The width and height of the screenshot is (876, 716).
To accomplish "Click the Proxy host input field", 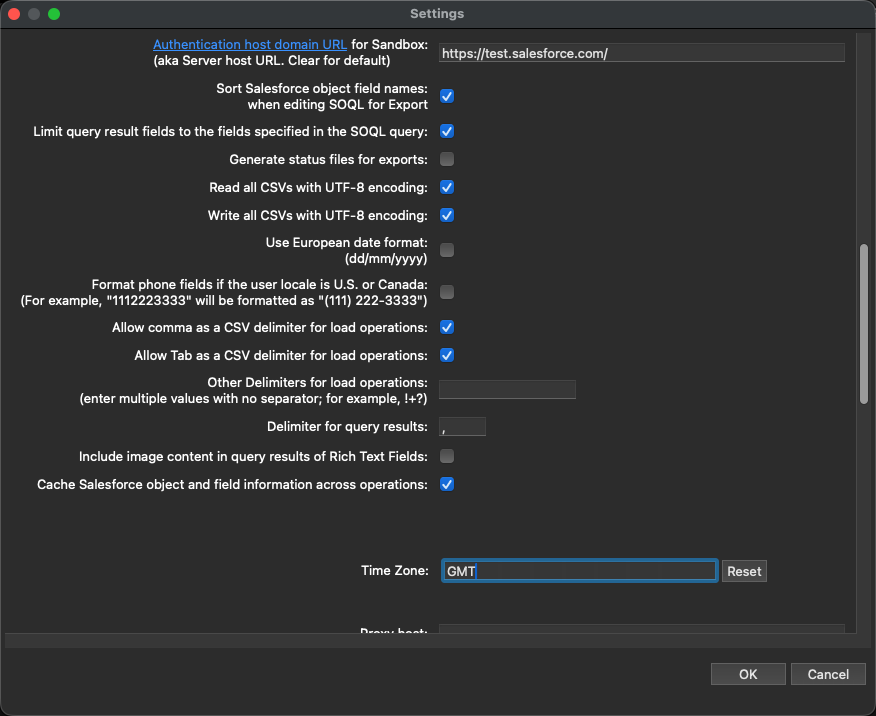I will tap(641, 629).
